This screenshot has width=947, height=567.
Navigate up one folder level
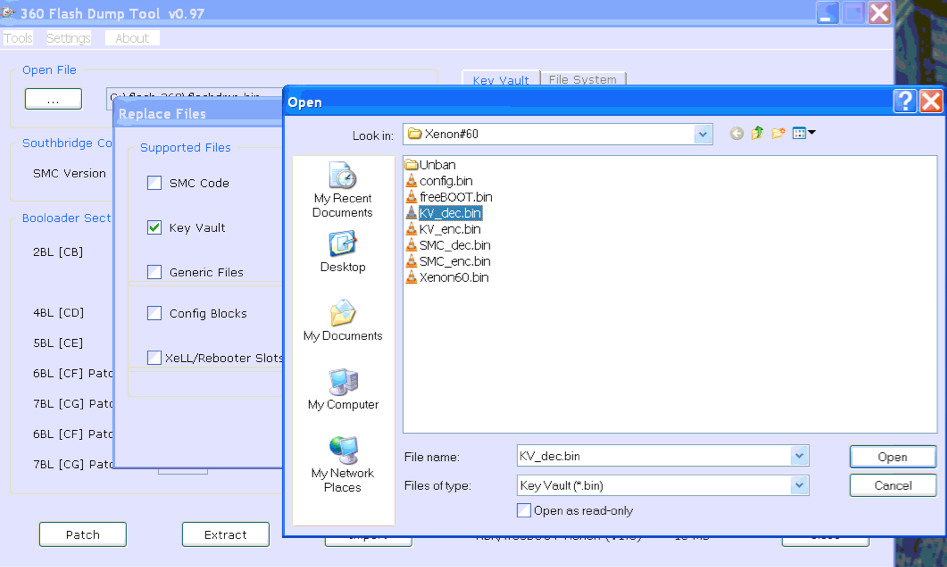pyautogui.click(x=757, y=134)
